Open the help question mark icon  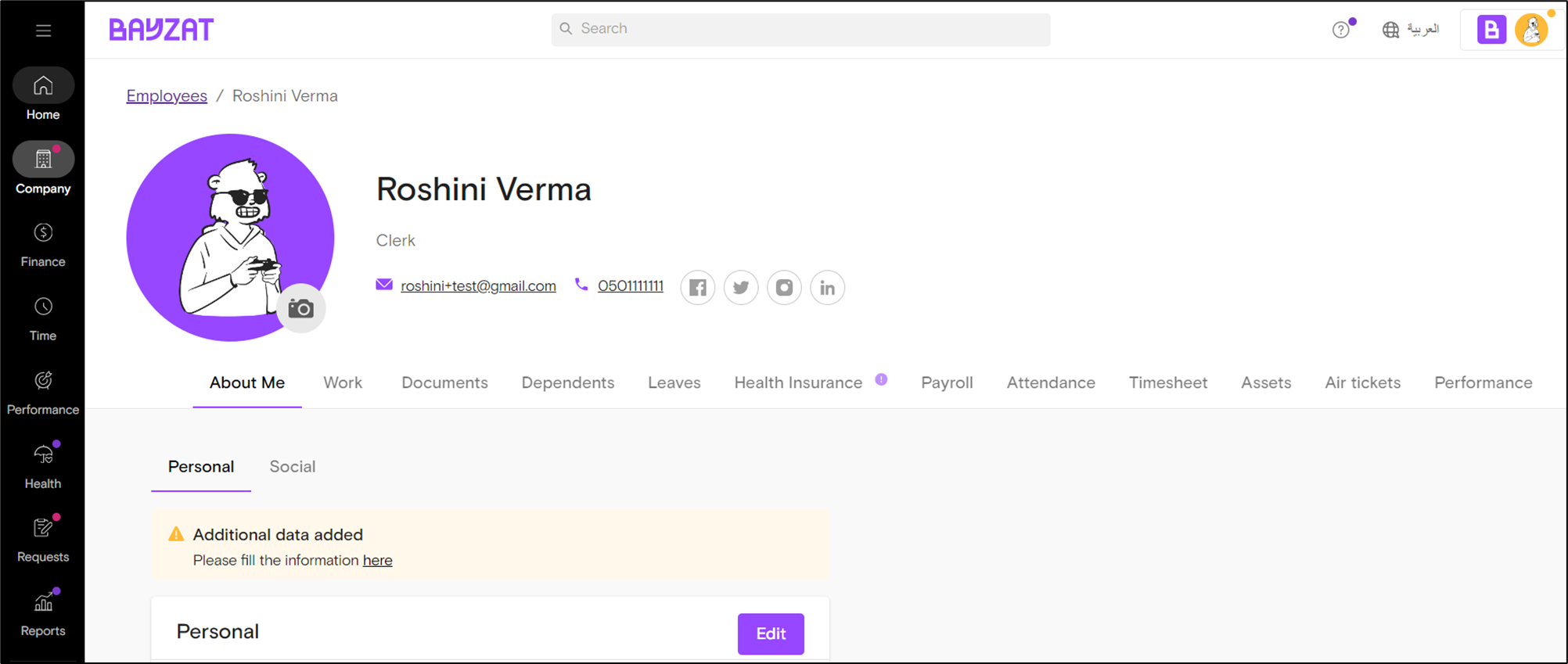tap(1341, 30)
